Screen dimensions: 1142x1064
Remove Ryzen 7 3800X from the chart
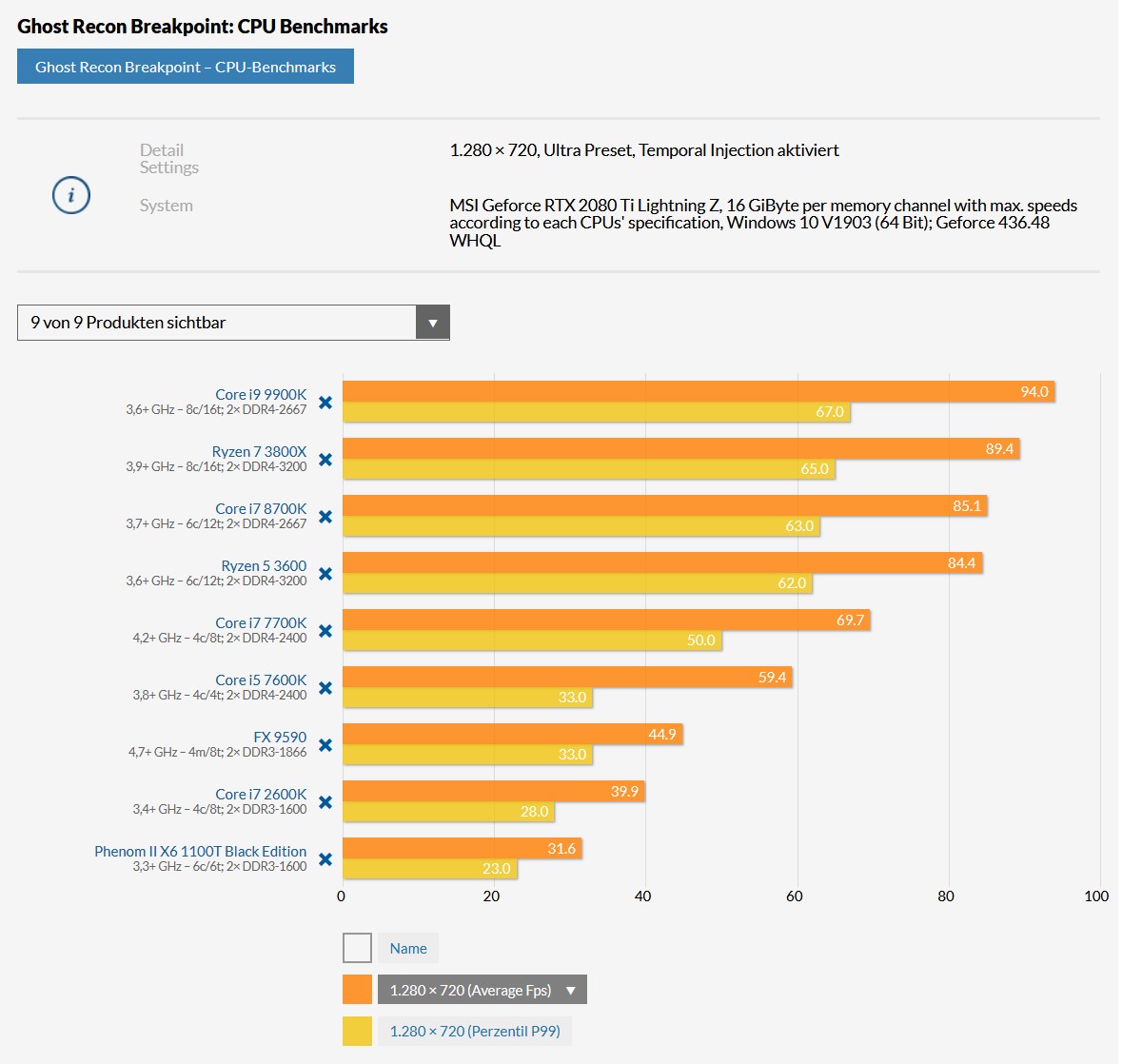325,459
